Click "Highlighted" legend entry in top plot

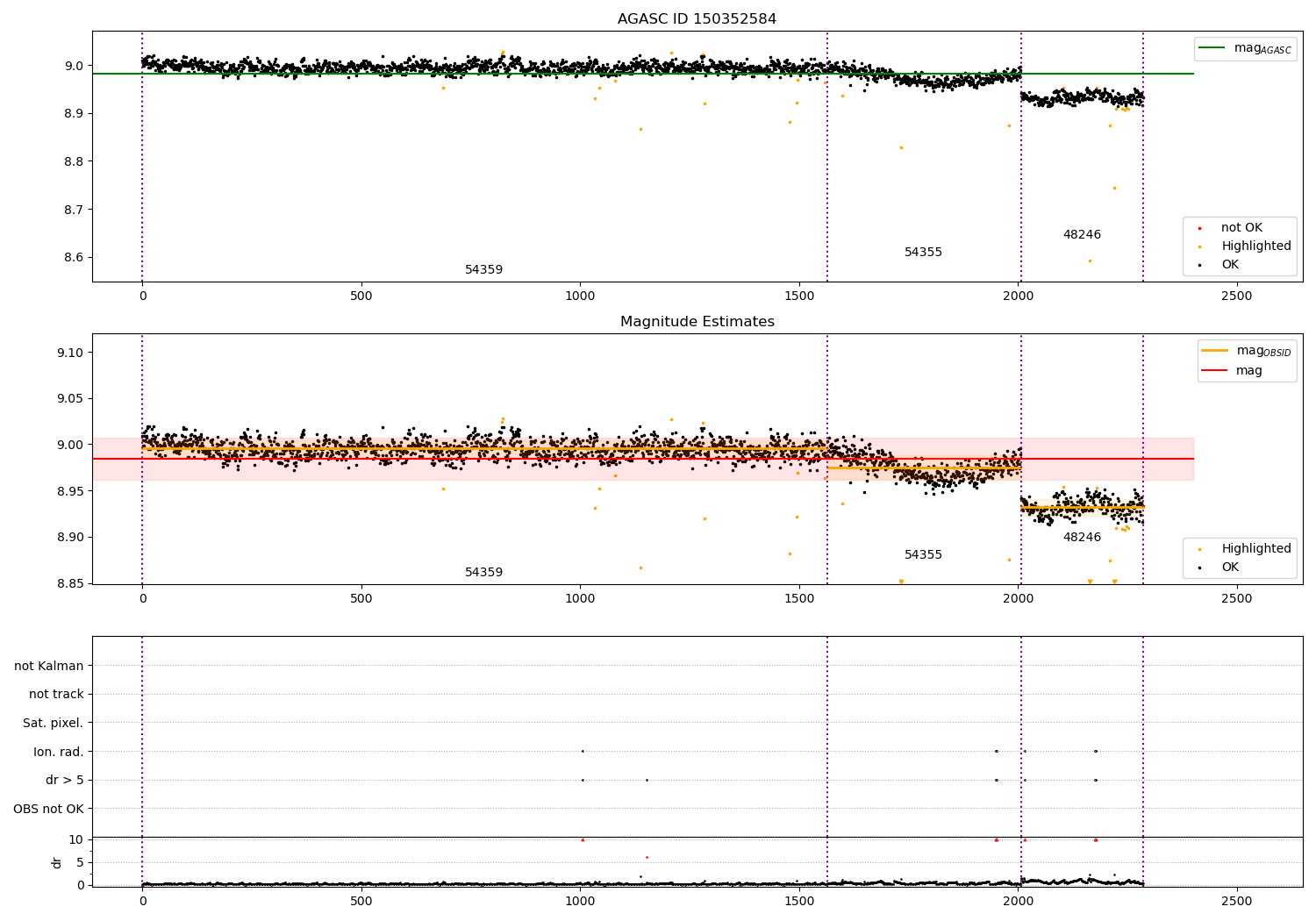pyautogui.click(x=1255, y=246)
